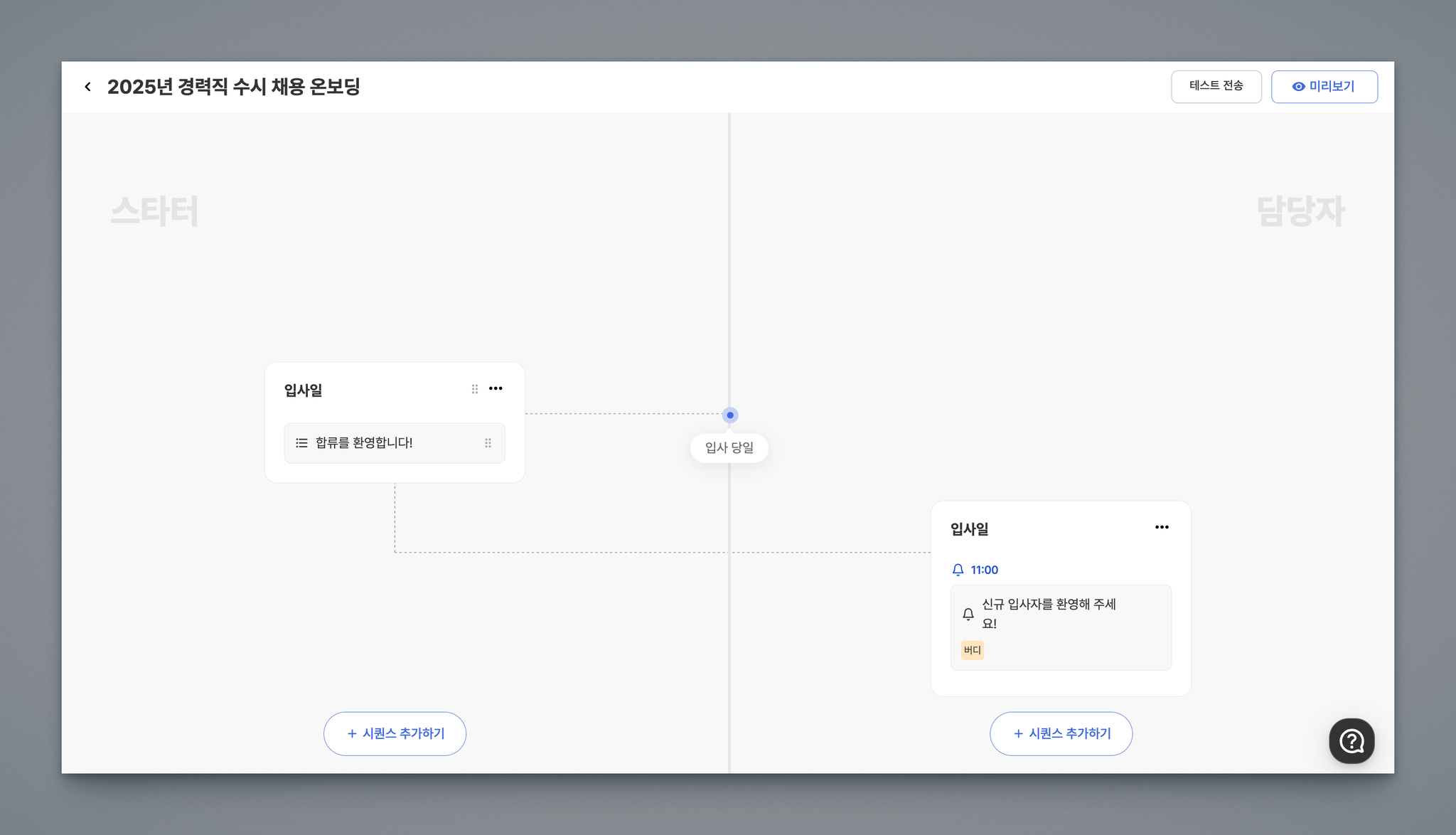Image resolution: width=1456 pixels, height=835 pixels.
Task: Open the three-dot menu on the left 입사일 card
Action: coord(496,388)
